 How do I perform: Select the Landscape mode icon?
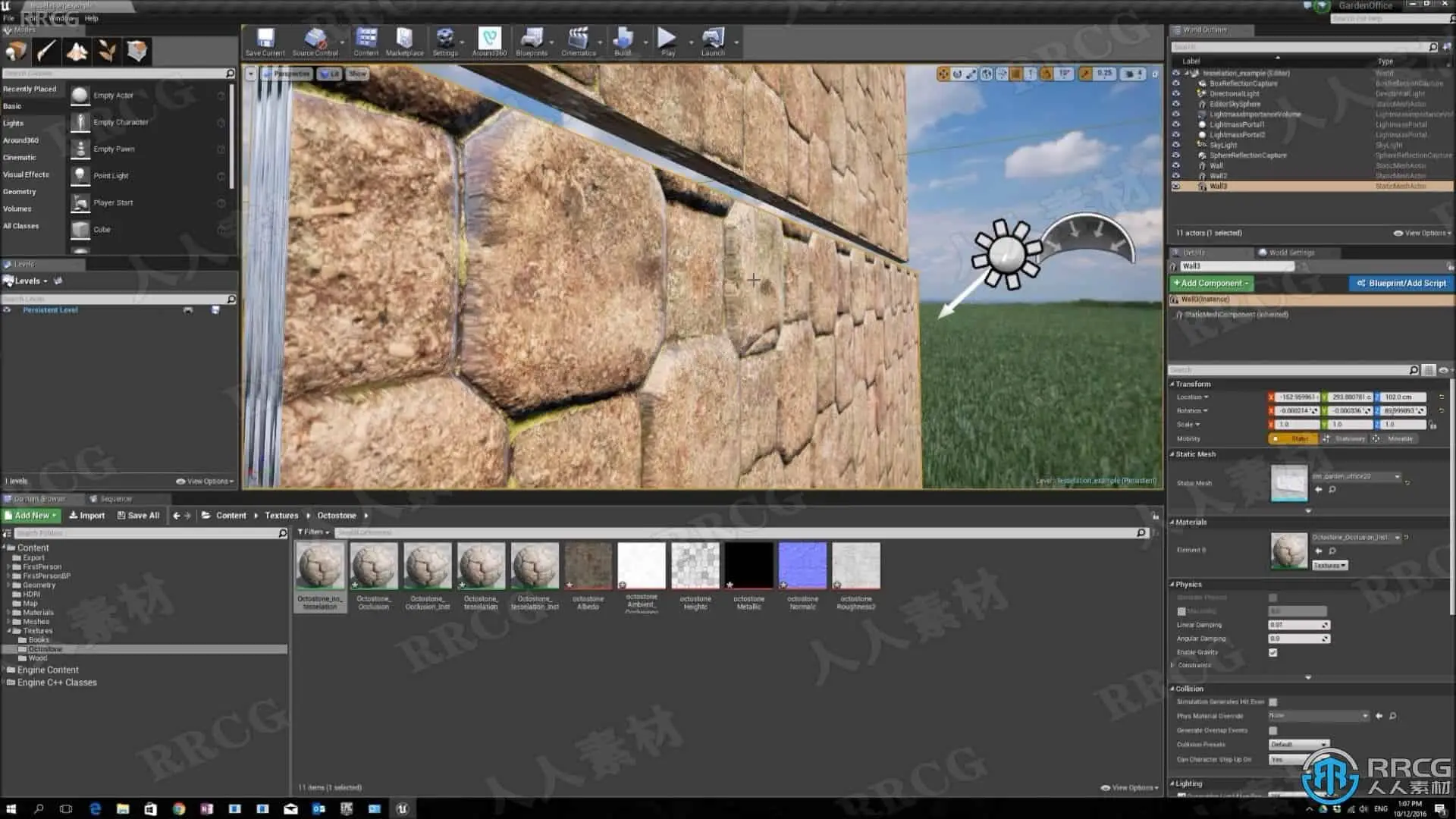click(x=77, y=52)
